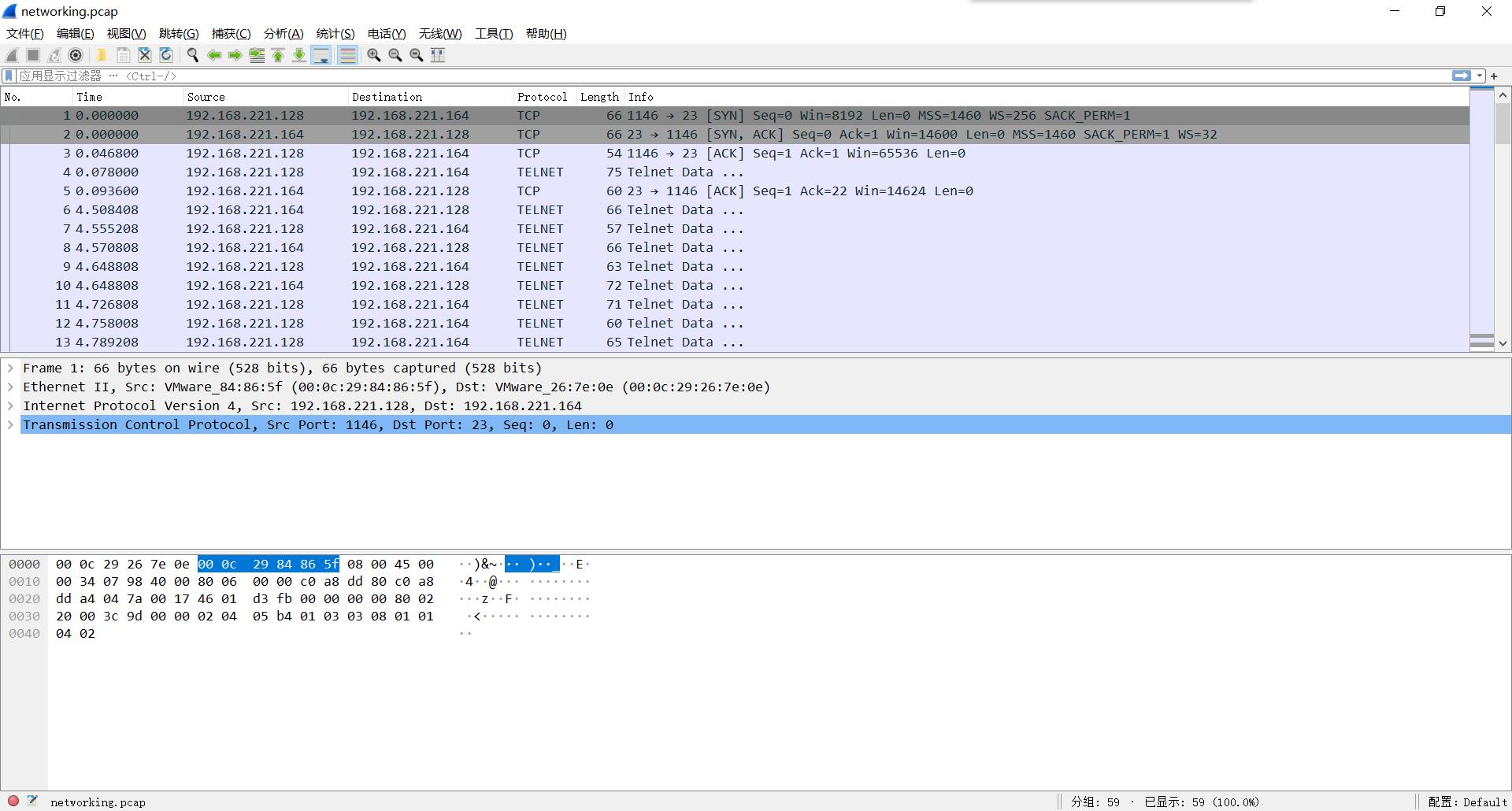Toggle packet list colorization
Viewport: 1512px width, 811px height.
coord(347,55)
